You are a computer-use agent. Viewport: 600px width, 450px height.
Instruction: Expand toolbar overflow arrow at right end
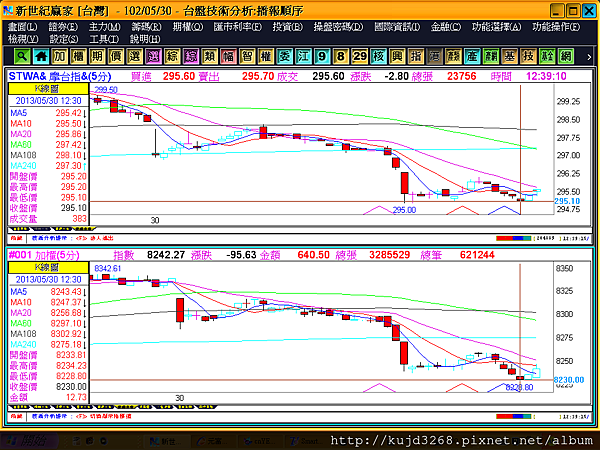coord(589,57)
